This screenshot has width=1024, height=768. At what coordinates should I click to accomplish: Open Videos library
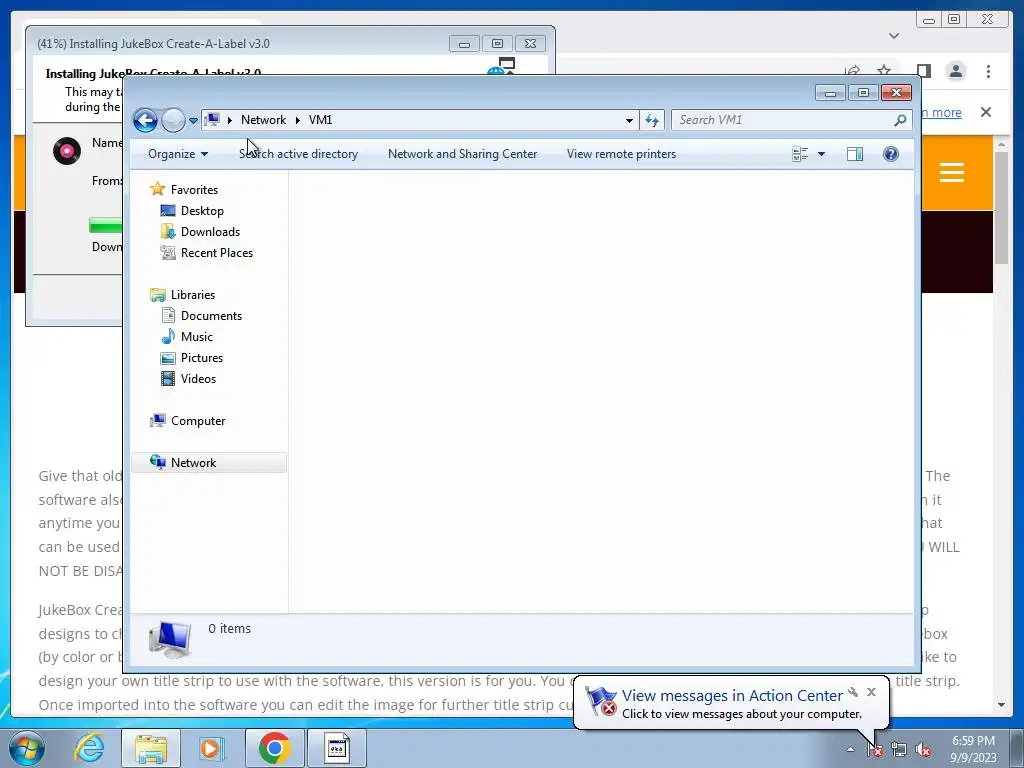pos(198,379)
